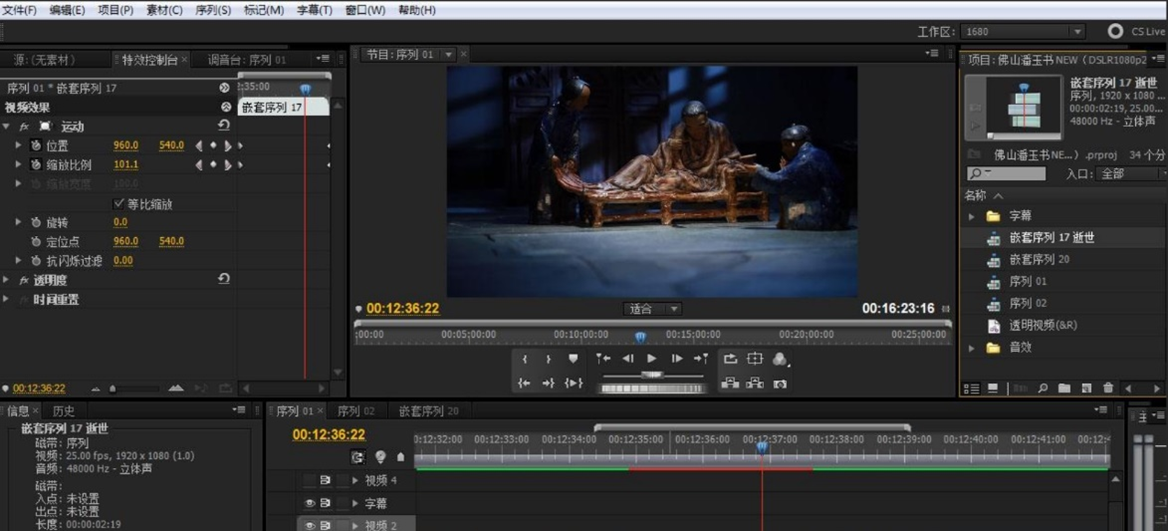
Task: Delete selected item with trash icon
Action: 1108,388
